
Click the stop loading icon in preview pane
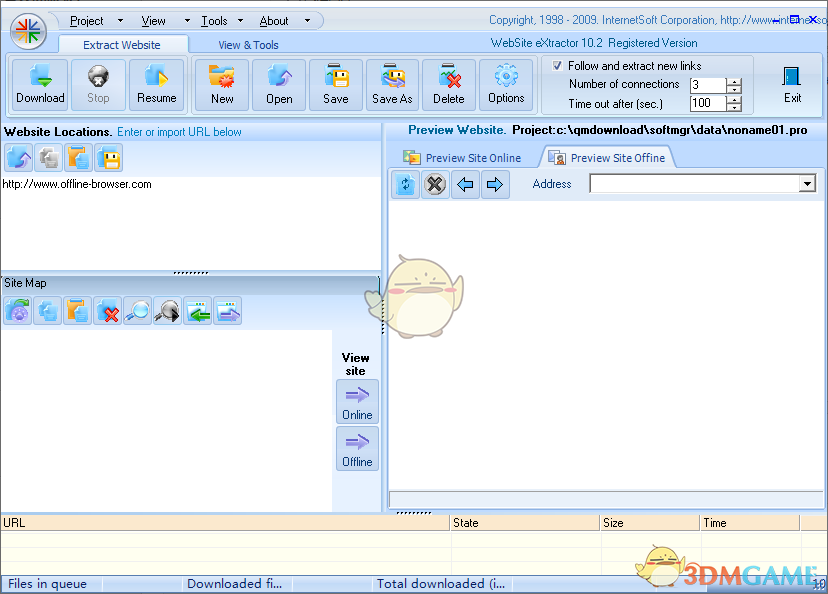coord(434,184)
